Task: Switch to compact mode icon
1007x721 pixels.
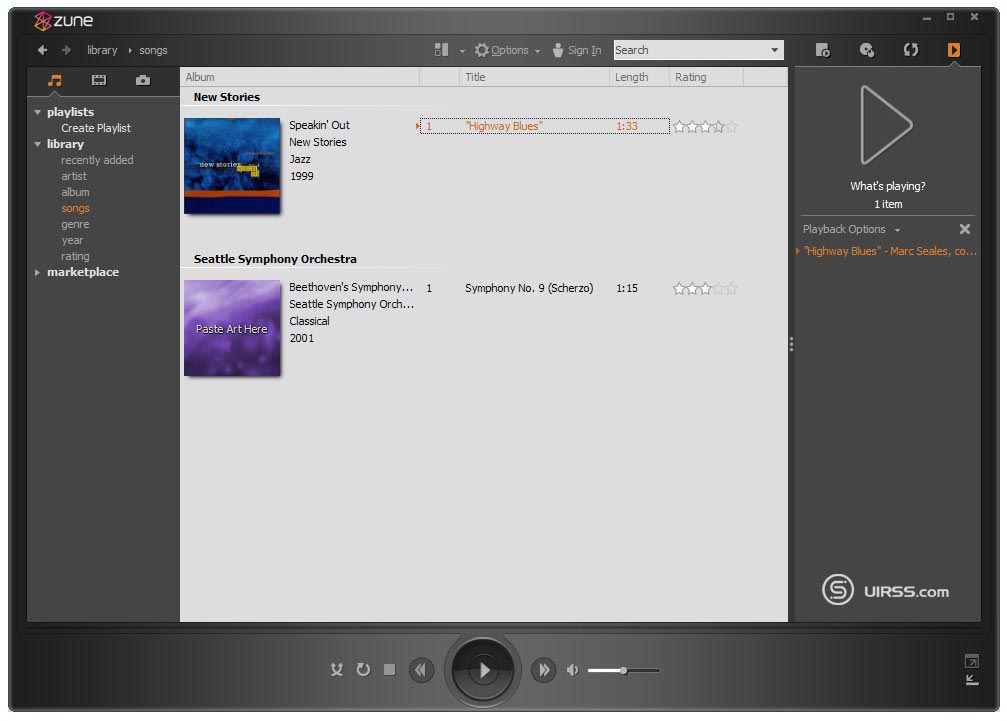Action: (x=972, y=680)
